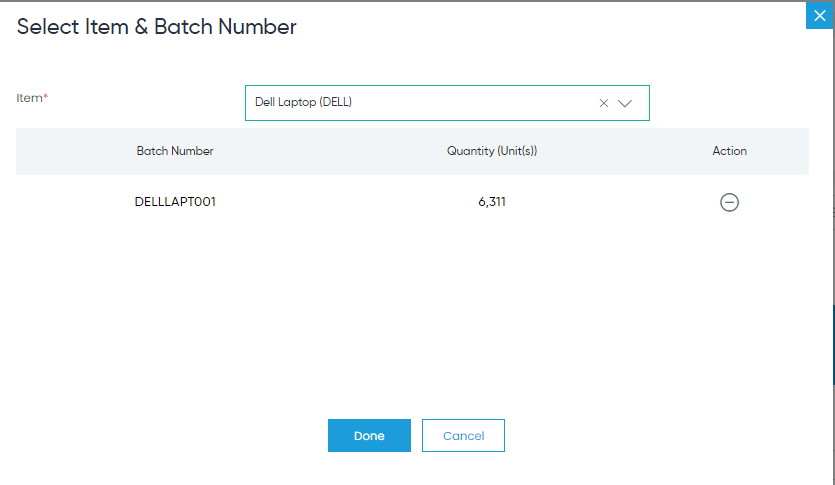Click the dark scrollbar thumb at right edge
The height and width of the screenshot is (485, 835).
coord(833,345)
